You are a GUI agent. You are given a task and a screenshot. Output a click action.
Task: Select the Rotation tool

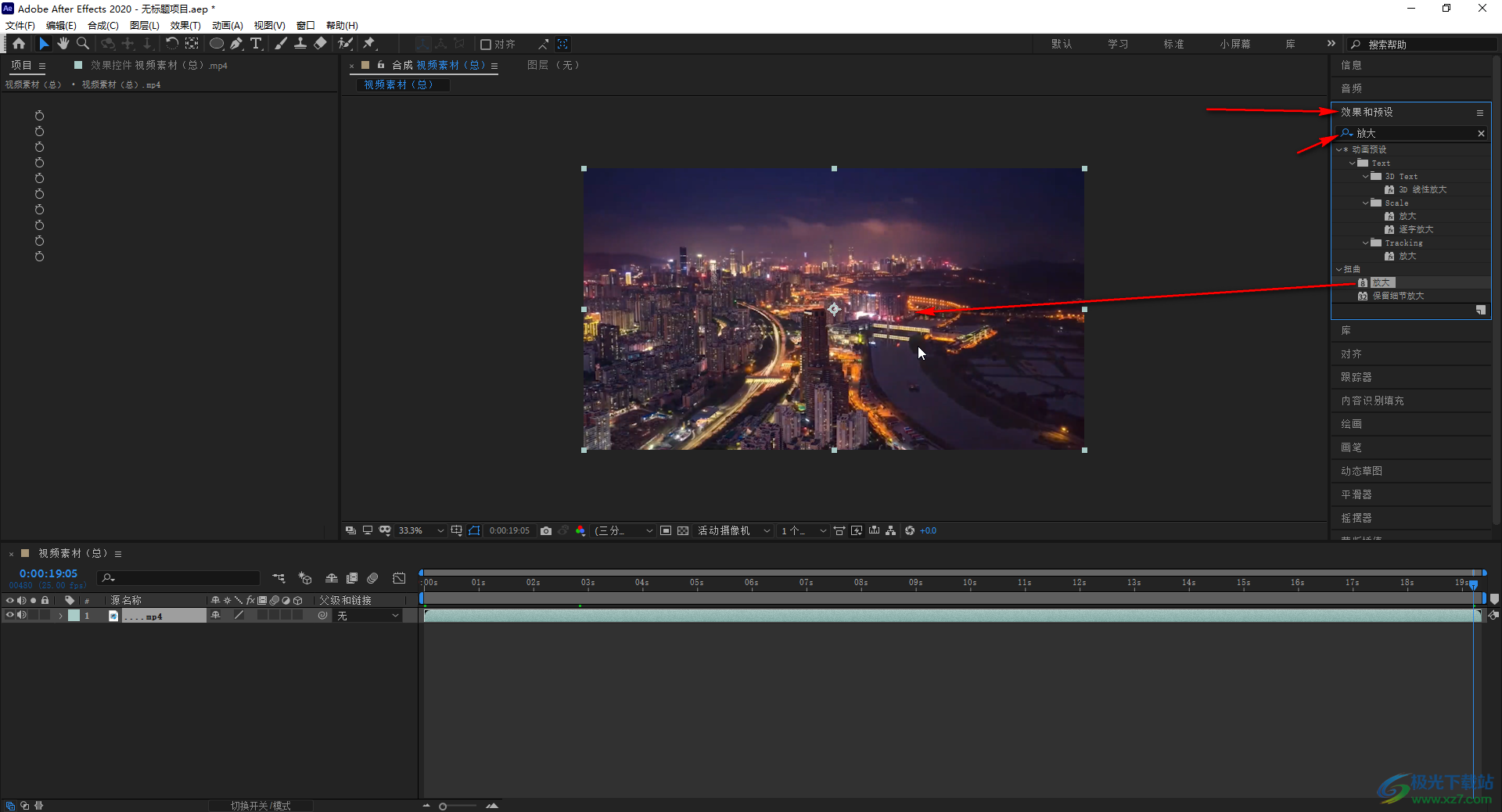[171, 44]
